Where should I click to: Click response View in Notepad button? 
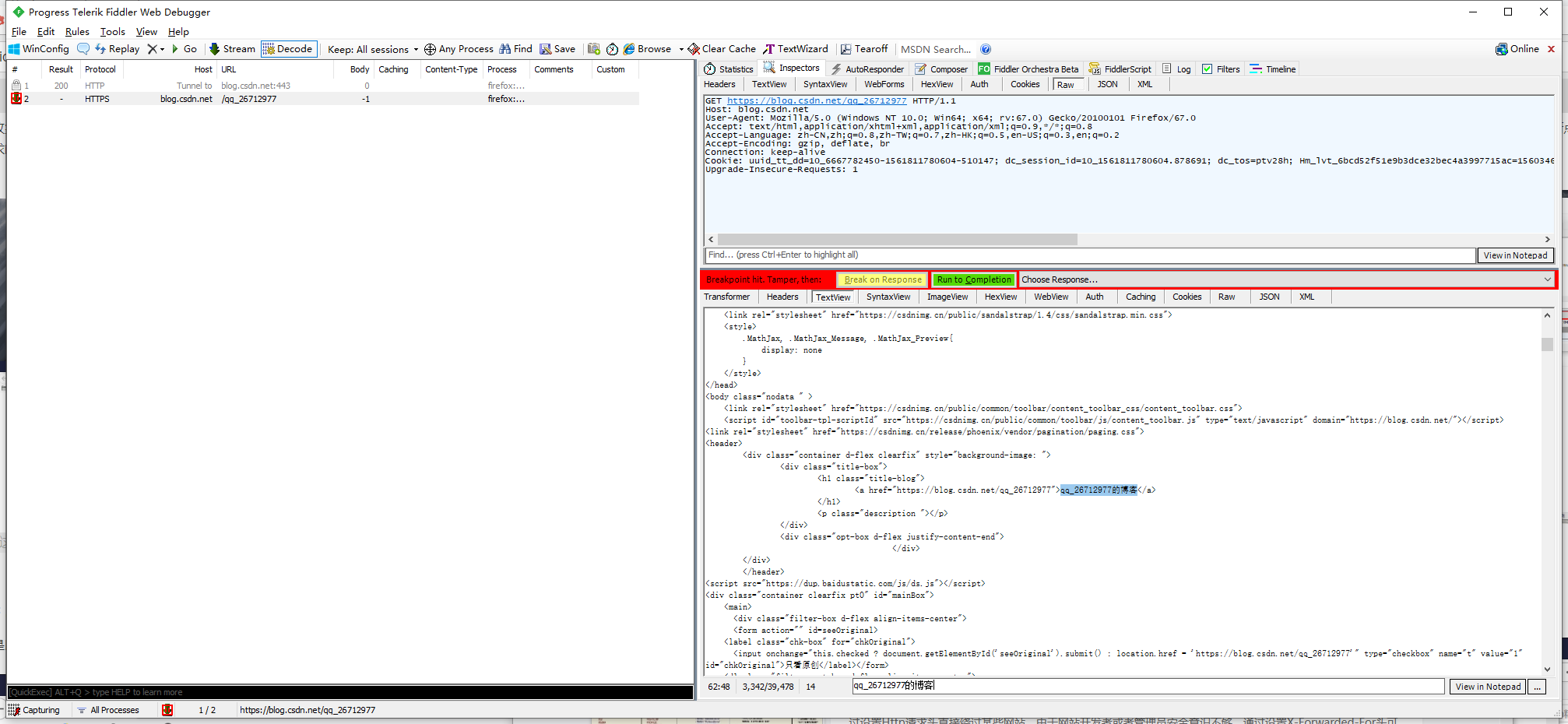pos(1487,687)
